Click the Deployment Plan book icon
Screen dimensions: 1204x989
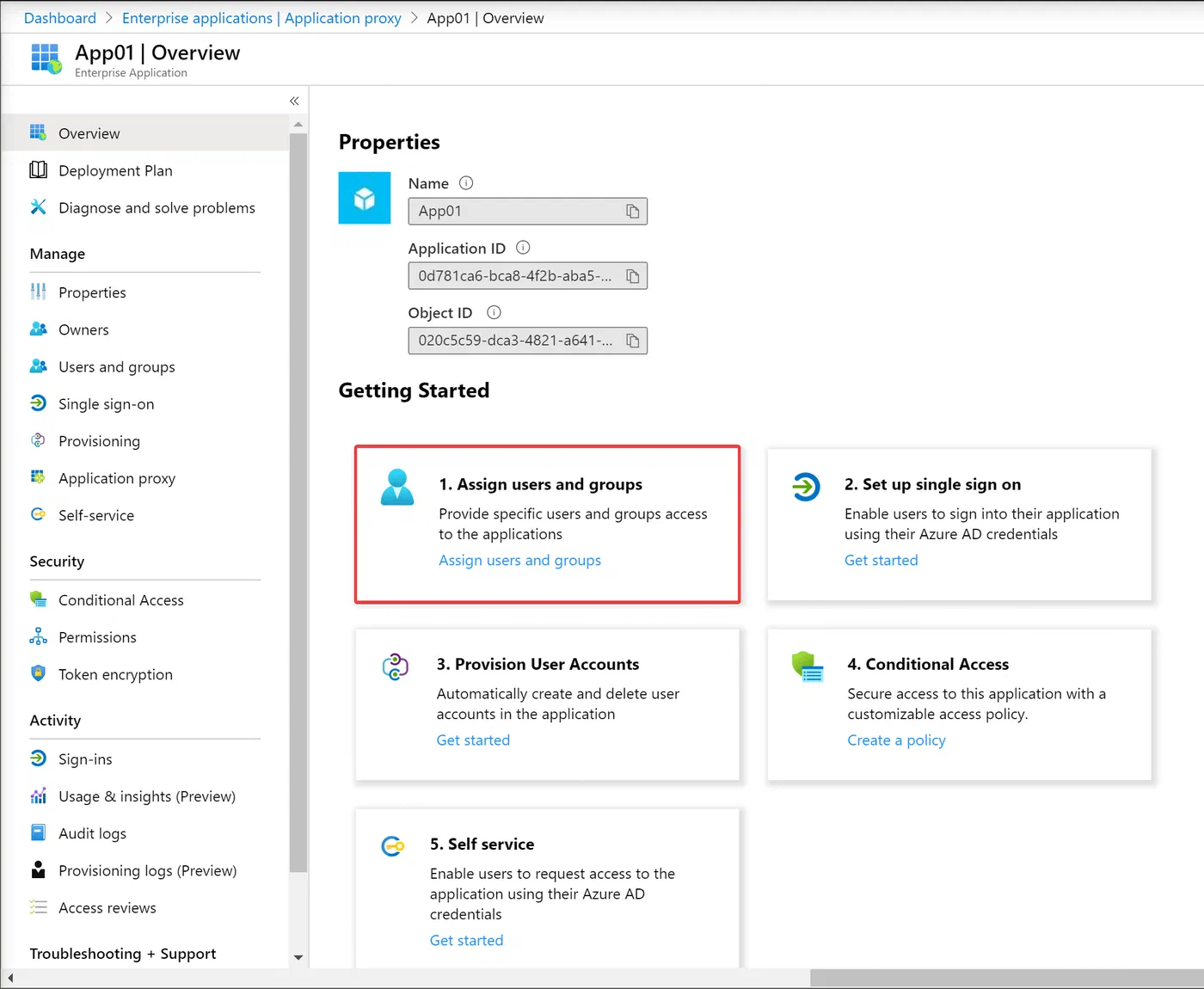(x=38, y=169)
